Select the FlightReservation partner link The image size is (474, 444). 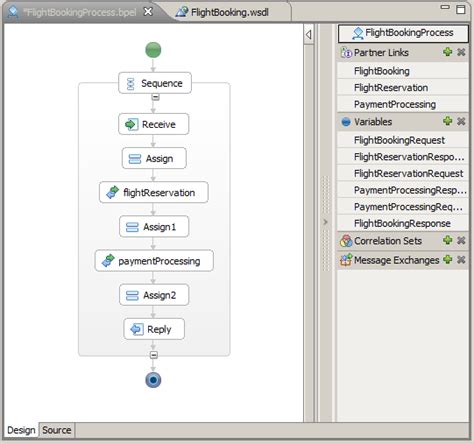403,87
